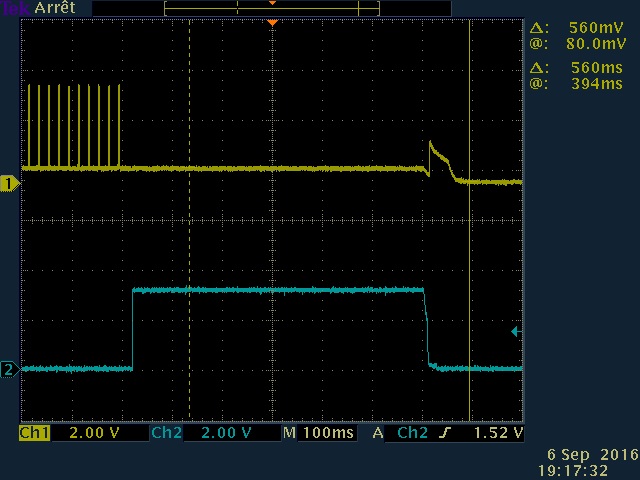
Task: Click the 394ms cursor time readout
Action: 597,84
